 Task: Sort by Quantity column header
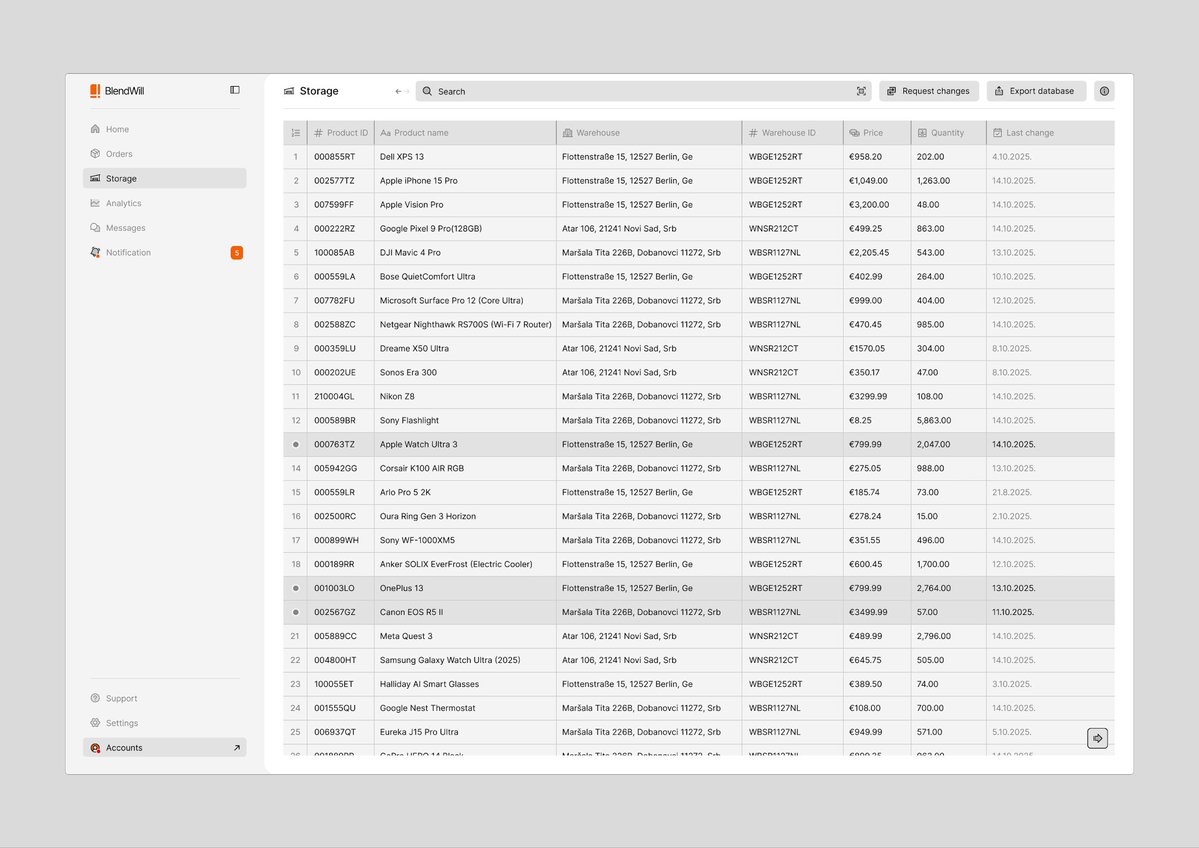[948, 133]
